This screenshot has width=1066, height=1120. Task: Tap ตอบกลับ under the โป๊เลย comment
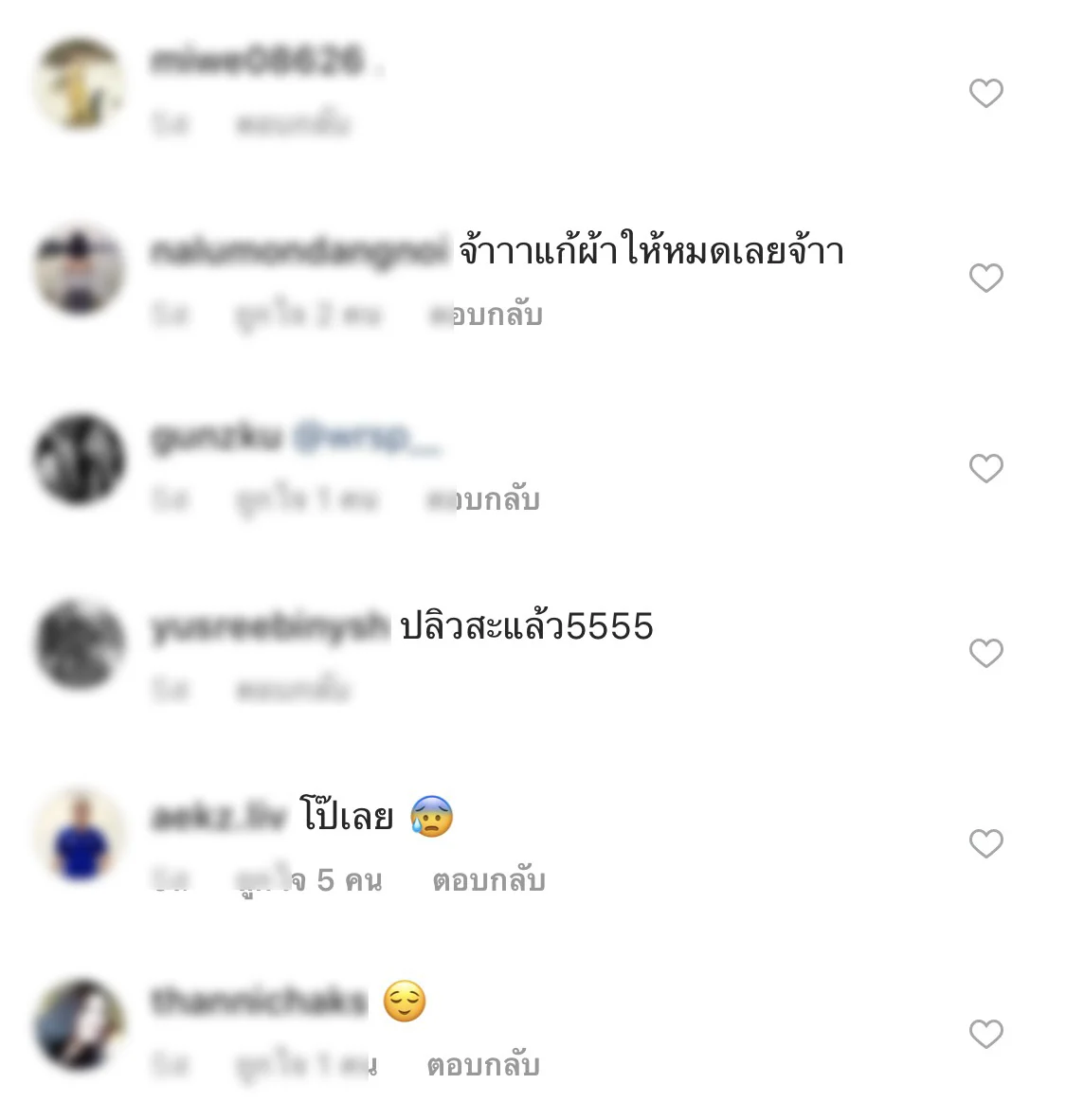(489, 880)
